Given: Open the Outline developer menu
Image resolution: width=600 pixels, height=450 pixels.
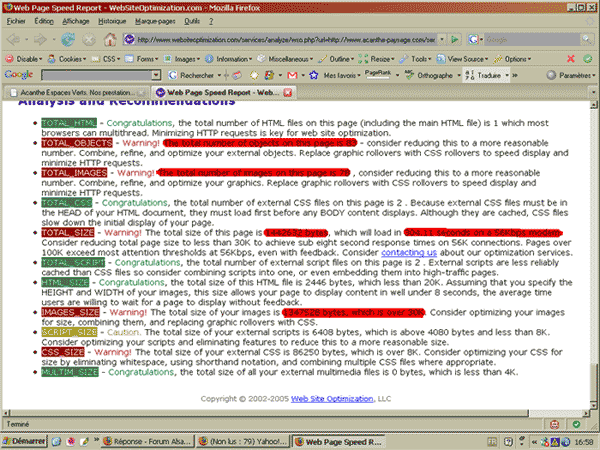Looking at the screenshot, I should pos(336,59).
